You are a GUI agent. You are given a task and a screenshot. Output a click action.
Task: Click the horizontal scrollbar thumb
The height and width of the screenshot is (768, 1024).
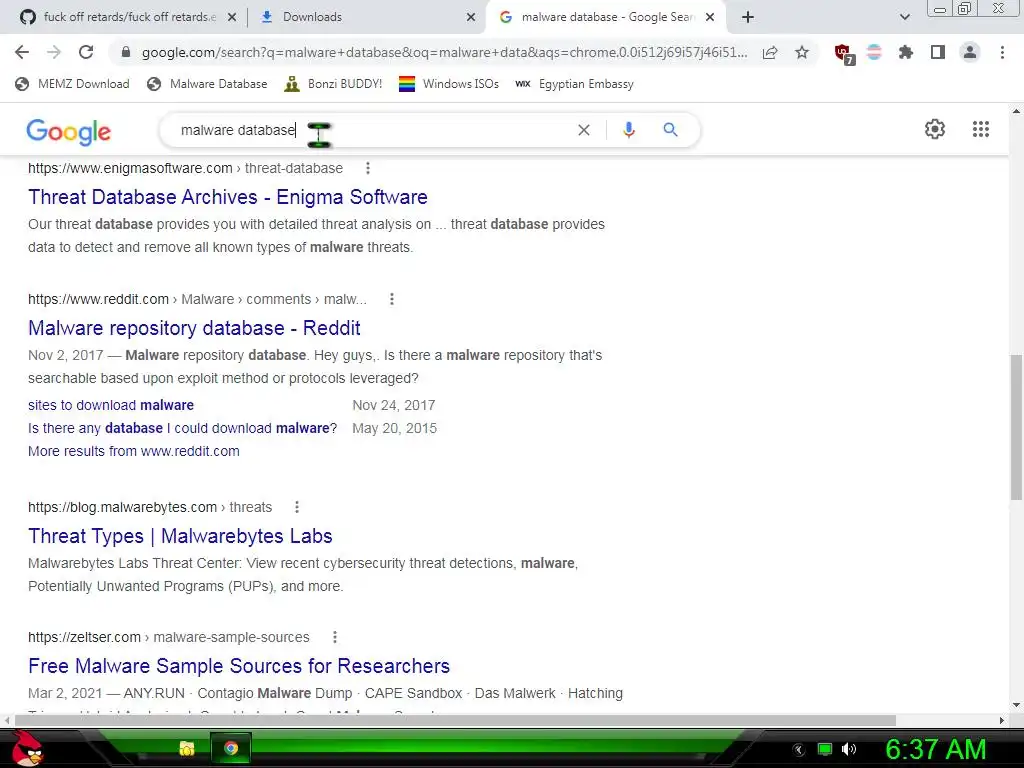pos(455,720)
